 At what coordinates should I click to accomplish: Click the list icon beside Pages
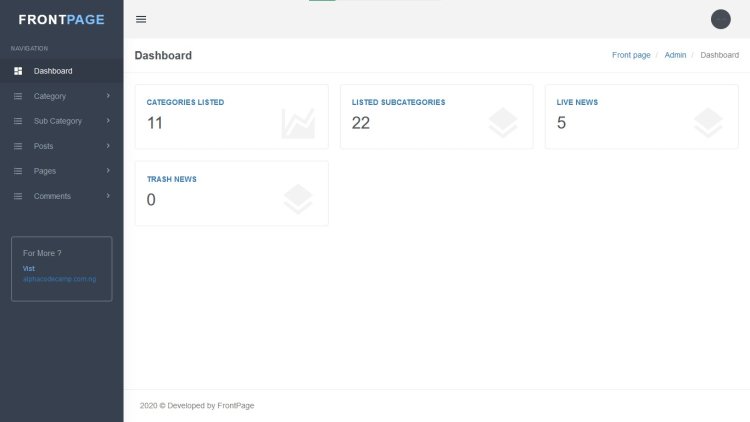tap(18, 171)
